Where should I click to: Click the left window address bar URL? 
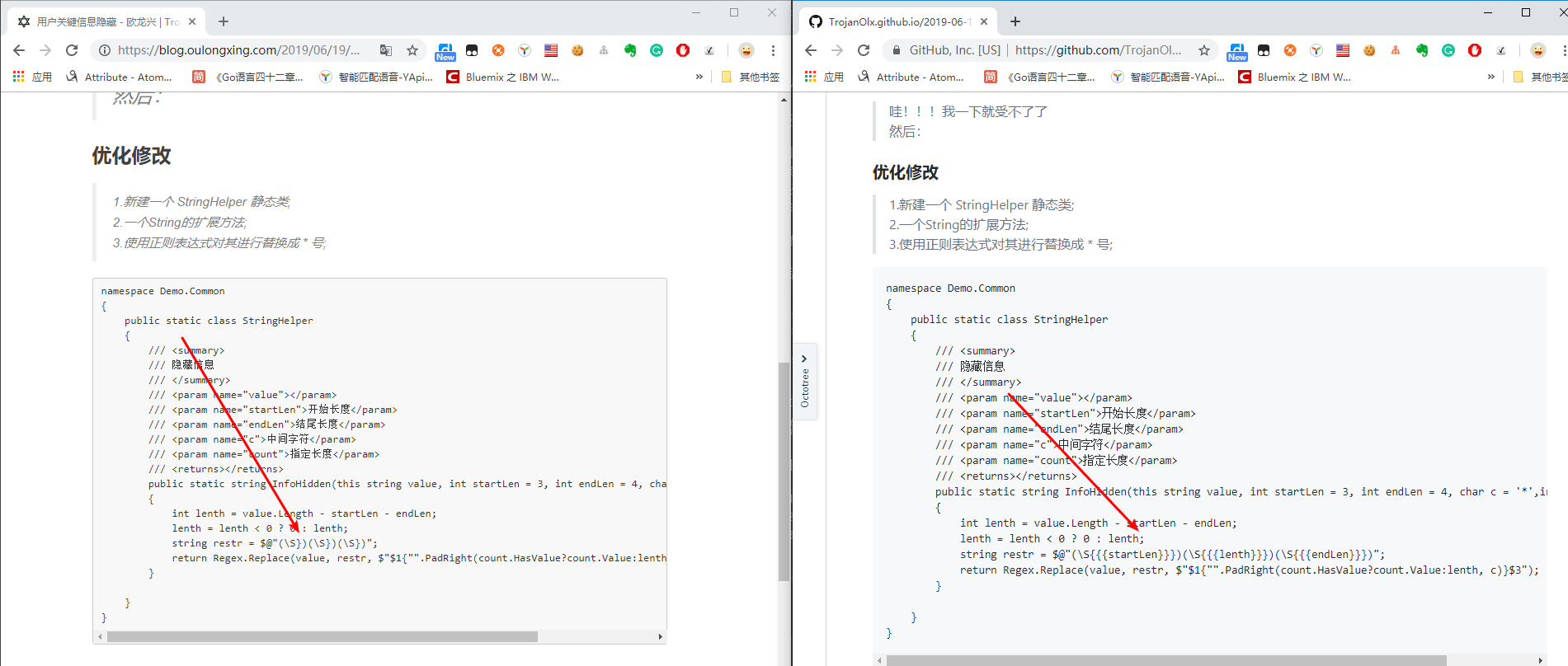click(x=238, y=50)
